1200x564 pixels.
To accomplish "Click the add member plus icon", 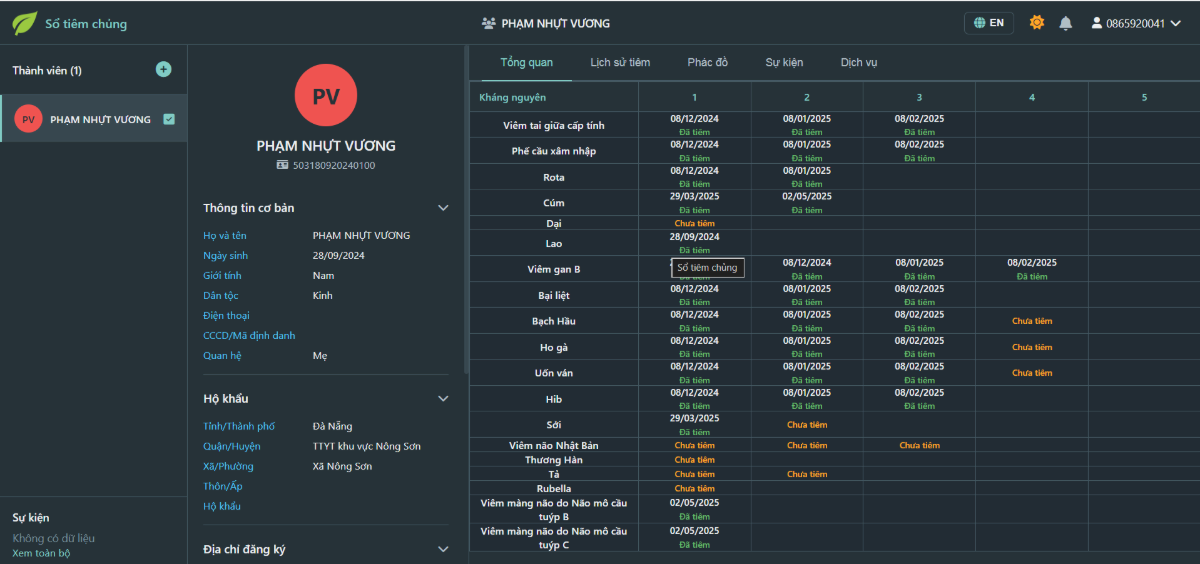I will pos(164,69).
